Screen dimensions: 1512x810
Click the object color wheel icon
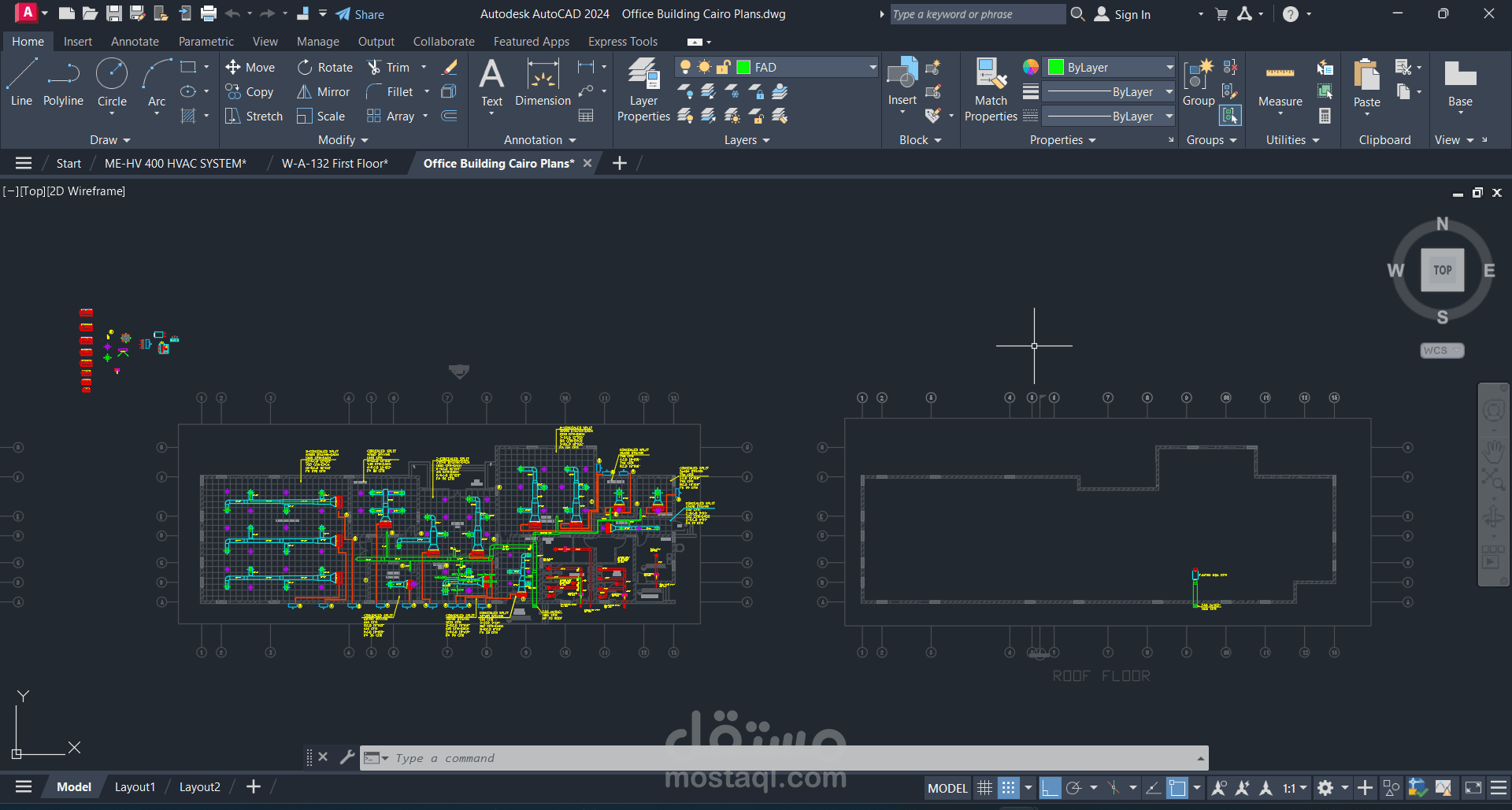point(1030,68)
